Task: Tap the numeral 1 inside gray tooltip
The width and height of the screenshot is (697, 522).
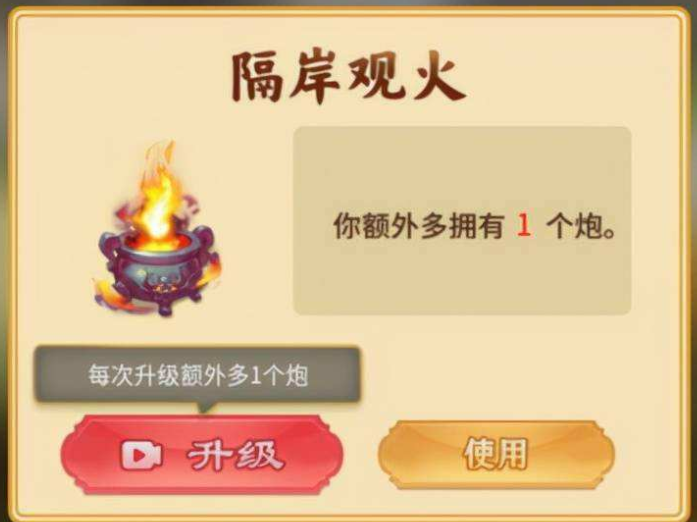Action: [255, 376]
